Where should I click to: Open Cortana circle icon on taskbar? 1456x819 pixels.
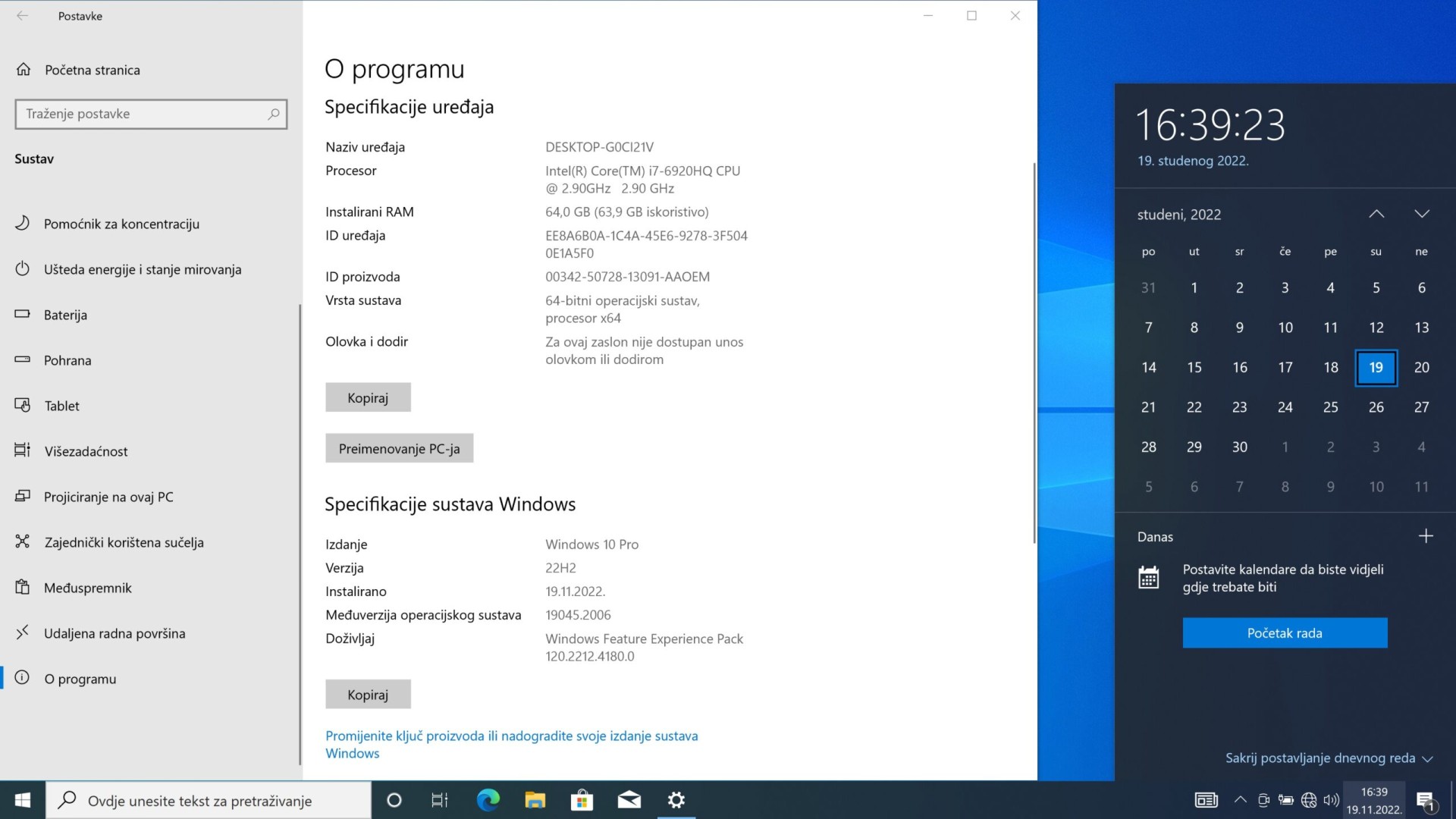[x=394, y=800]
